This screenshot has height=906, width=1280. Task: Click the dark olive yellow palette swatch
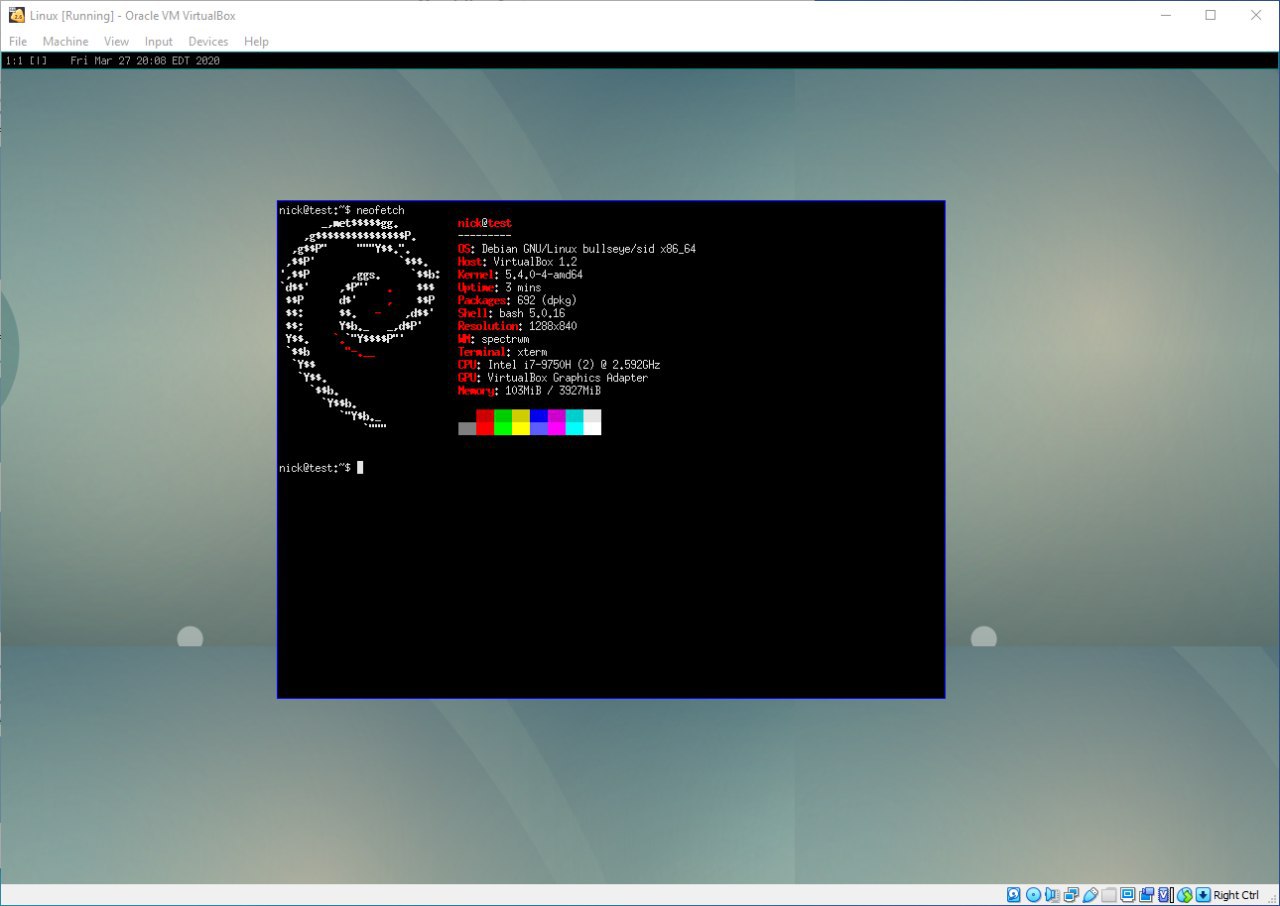point(520,415)
